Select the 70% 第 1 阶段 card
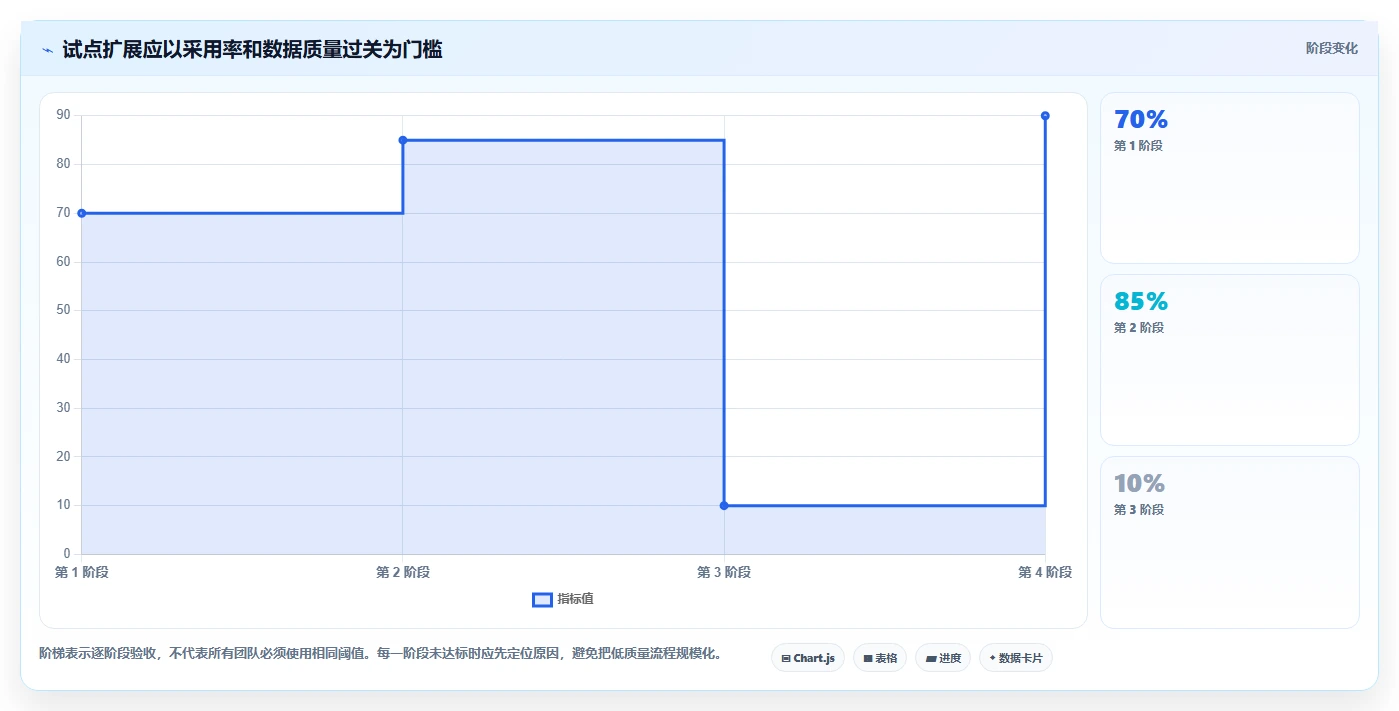This screenshot has height=711, width=1399. pos(1230,178)
